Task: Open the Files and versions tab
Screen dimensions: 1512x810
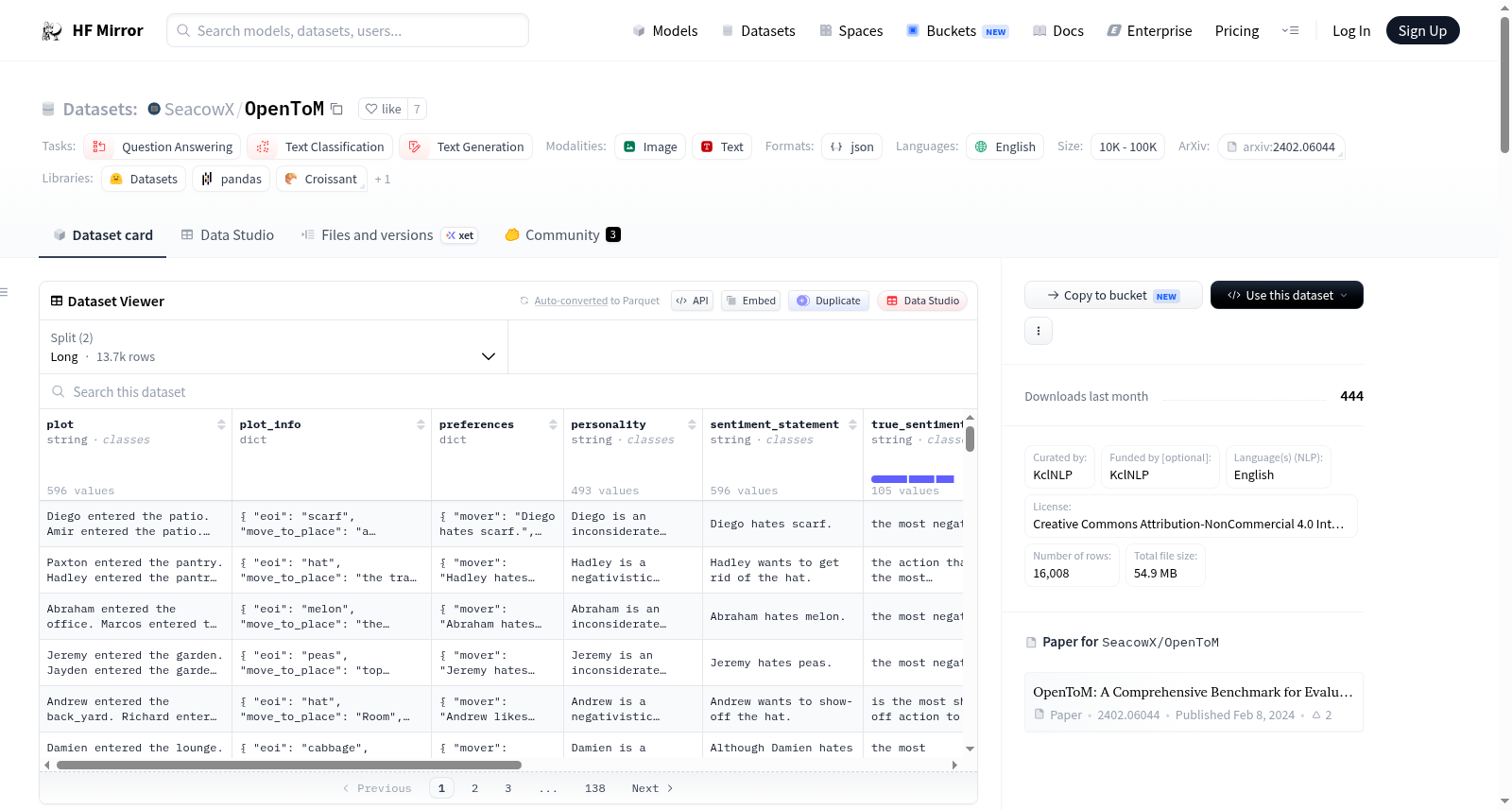Action: pyautogui.click(x=388, y=234)
